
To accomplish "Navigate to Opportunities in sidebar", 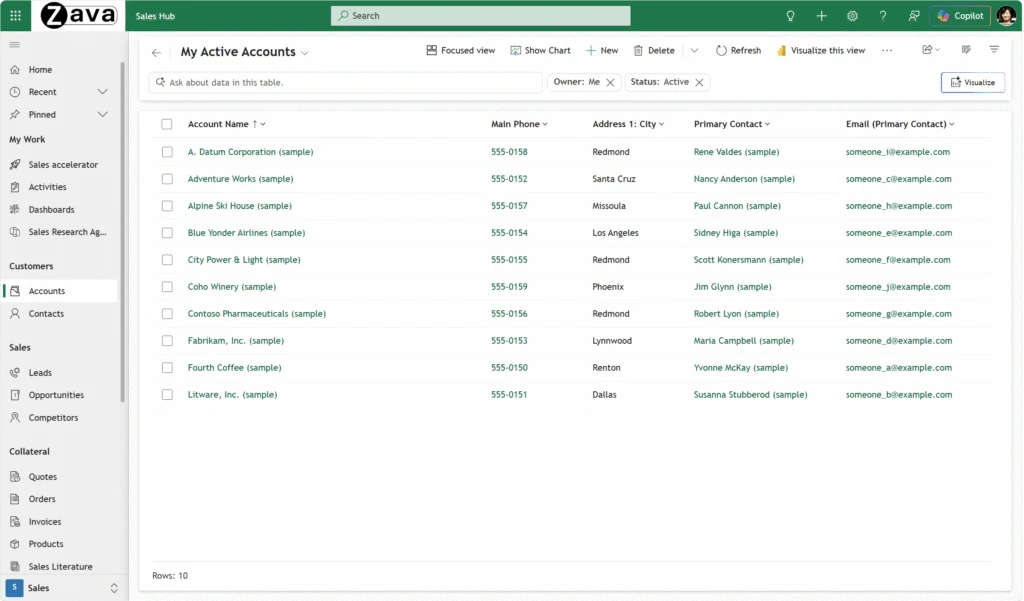I will click(x=56, y=395).
